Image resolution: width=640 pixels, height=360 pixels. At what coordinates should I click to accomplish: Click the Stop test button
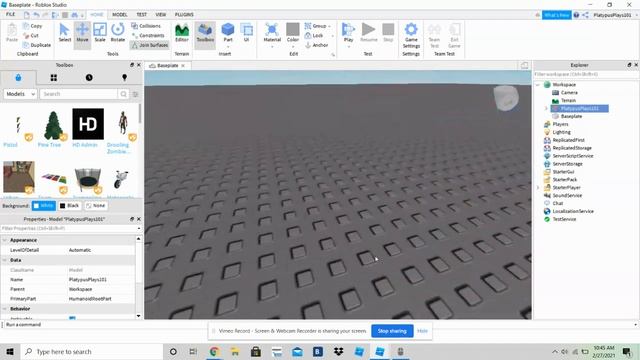coord(388,33)
